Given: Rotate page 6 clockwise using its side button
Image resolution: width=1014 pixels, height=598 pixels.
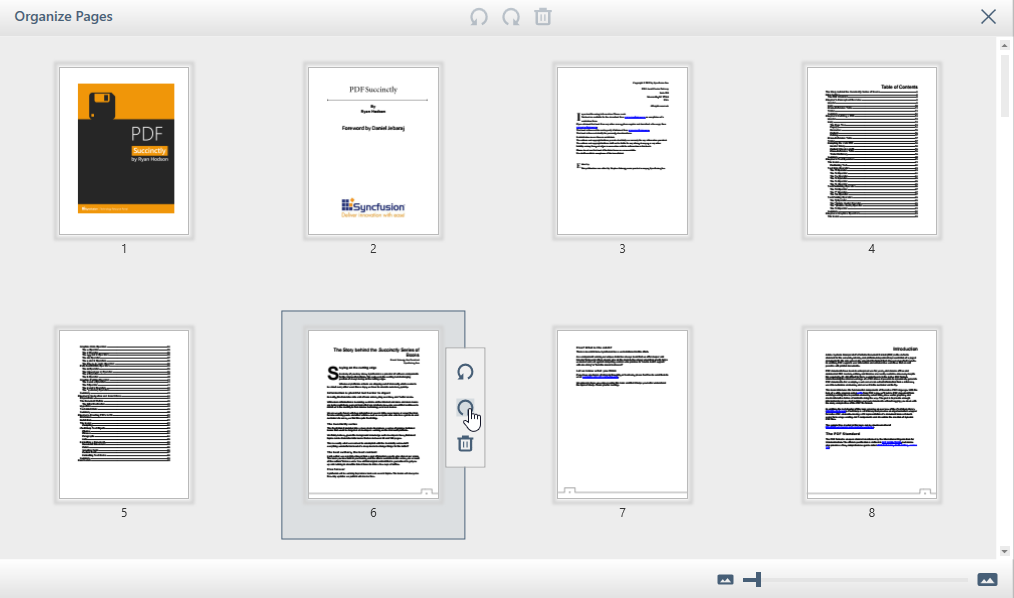Looking at the screenshot, I should (x=465, y=408).
